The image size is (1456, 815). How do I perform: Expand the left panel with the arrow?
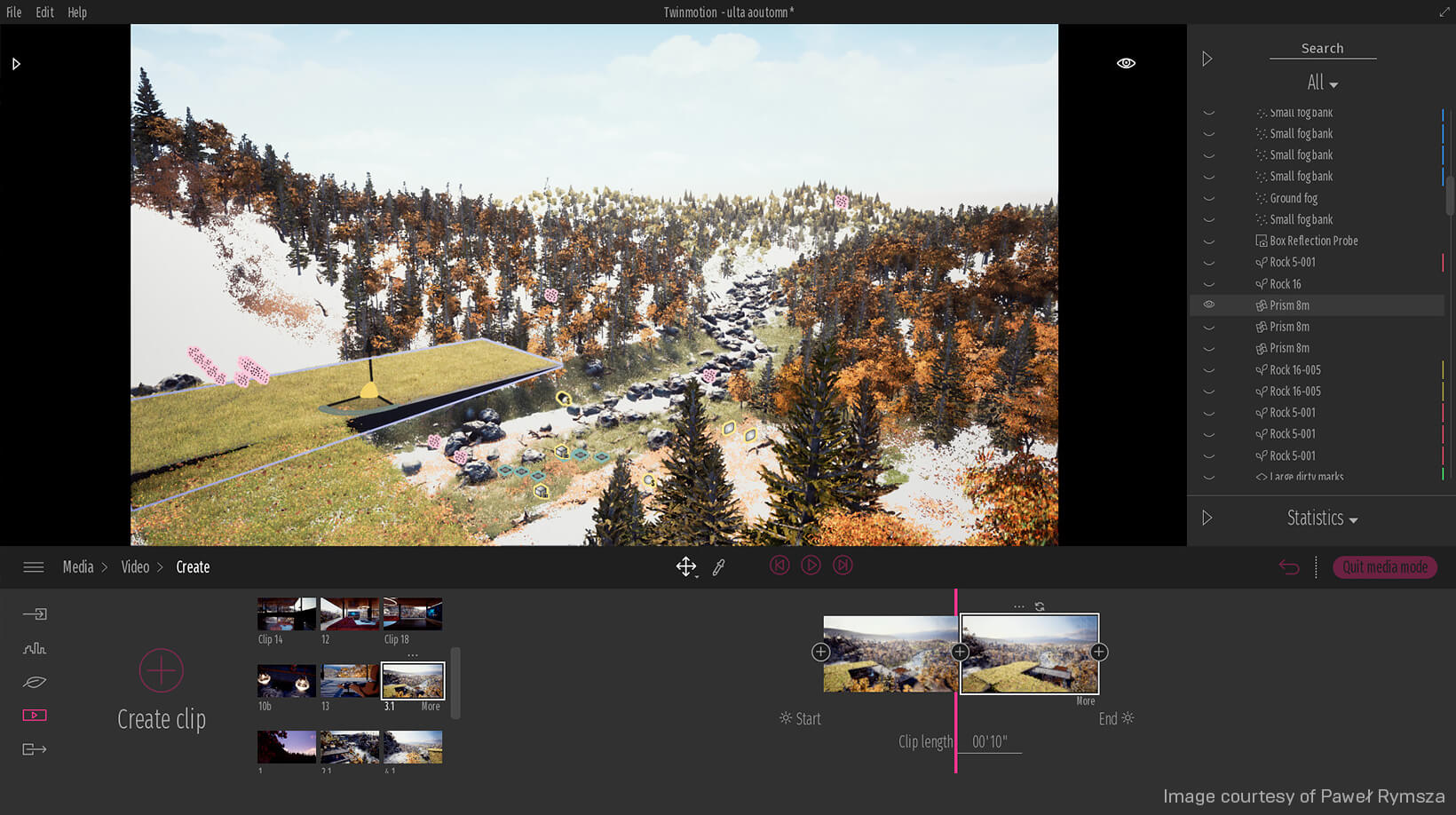[16, 64]
